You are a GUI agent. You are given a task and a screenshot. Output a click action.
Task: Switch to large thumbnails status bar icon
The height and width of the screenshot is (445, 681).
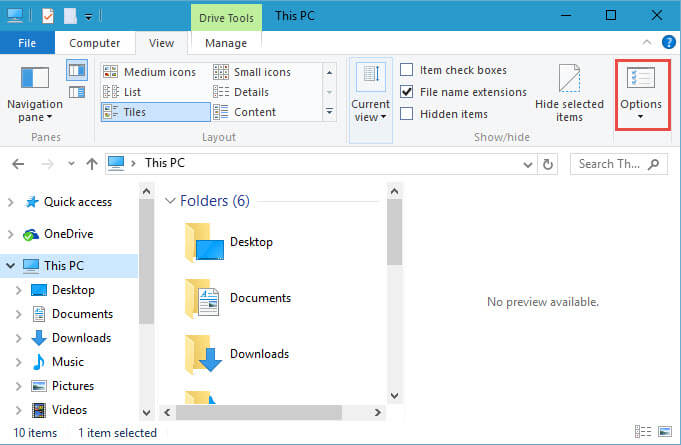coord(665,432)
